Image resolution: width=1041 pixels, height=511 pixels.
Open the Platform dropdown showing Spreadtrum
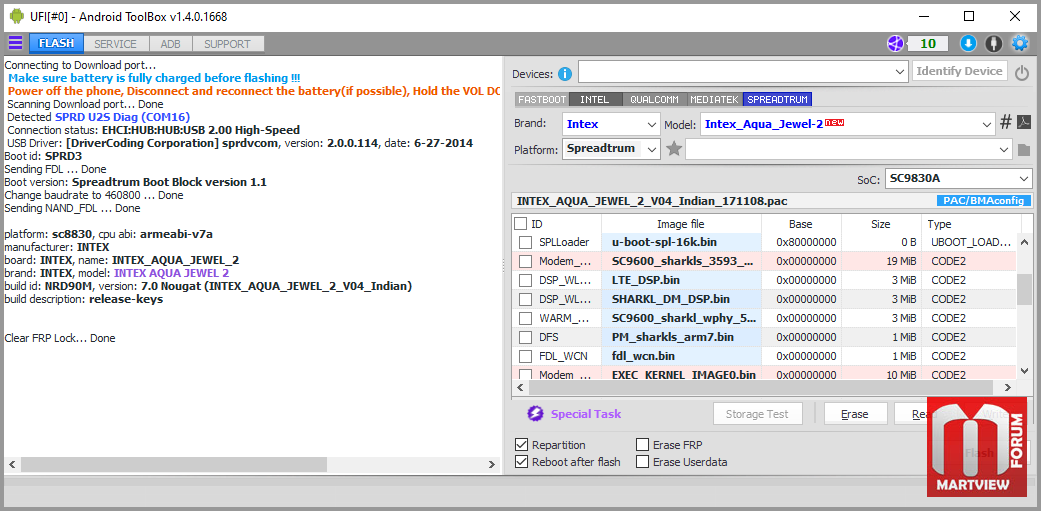[611, 149]
